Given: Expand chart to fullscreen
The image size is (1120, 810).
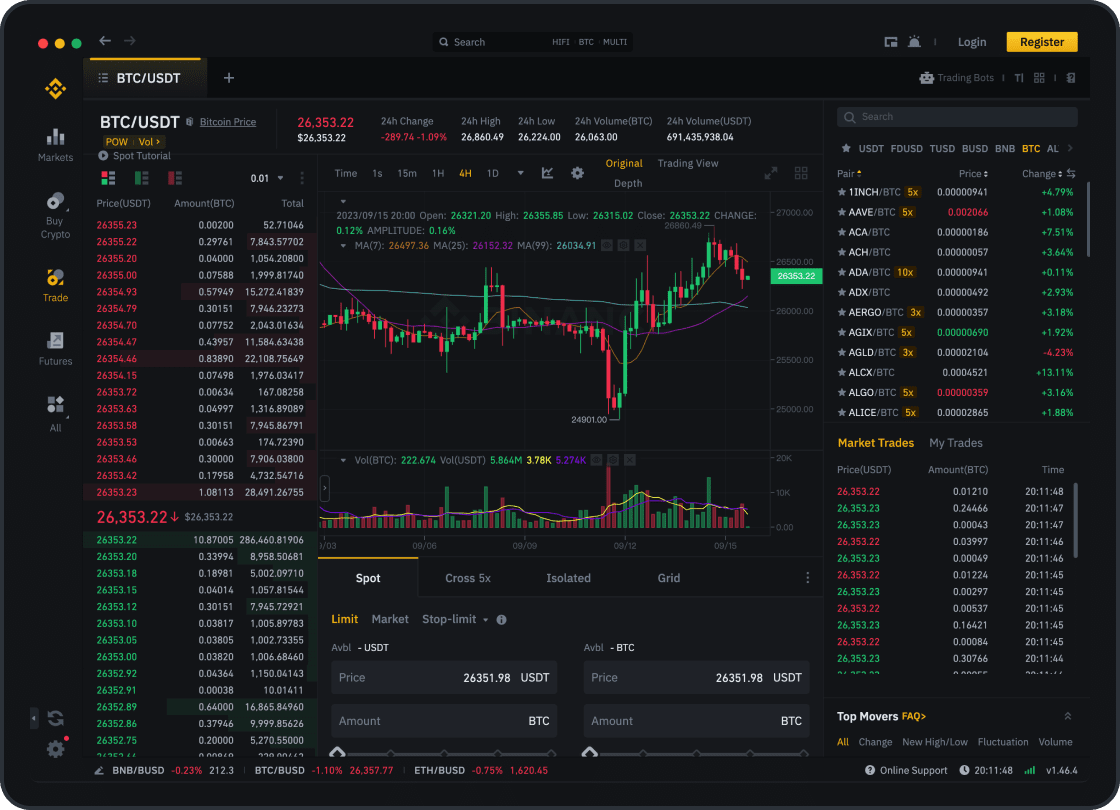Looking at the screenshot, I should coord(771,173).
